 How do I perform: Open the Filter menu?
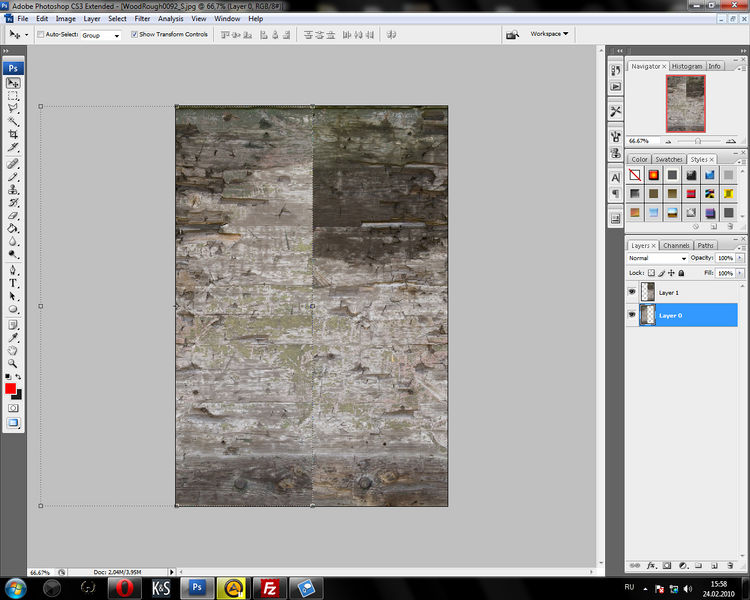(x=142, y=19)
